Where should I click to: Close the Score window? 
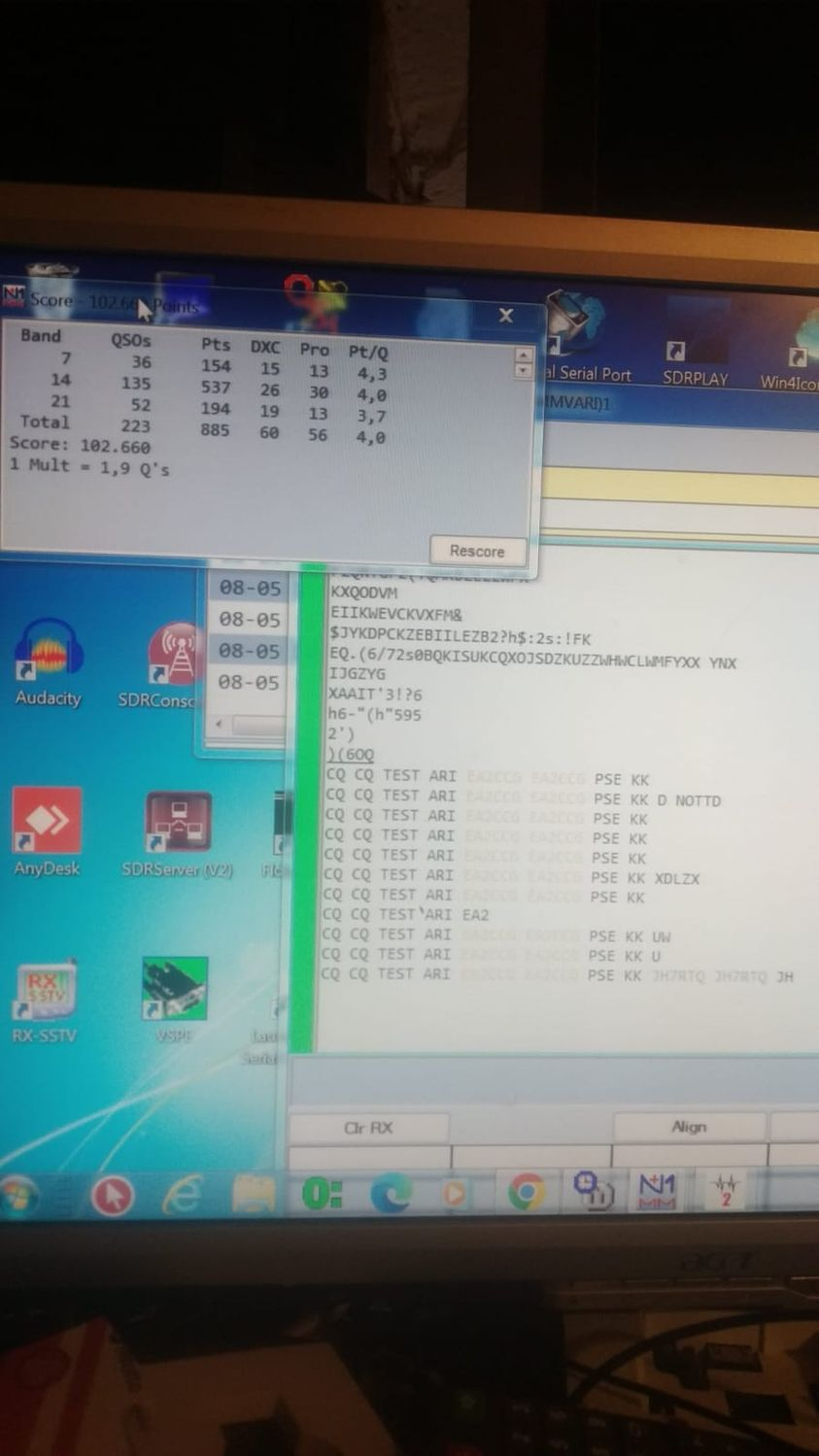click(x=506, y=315)
